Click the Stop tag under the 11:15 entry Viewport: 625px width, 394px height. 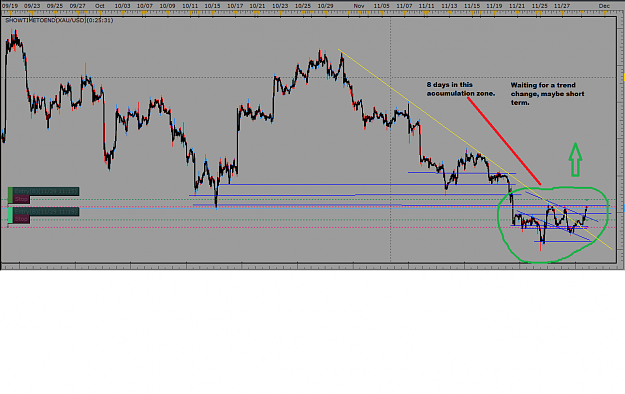22,199
